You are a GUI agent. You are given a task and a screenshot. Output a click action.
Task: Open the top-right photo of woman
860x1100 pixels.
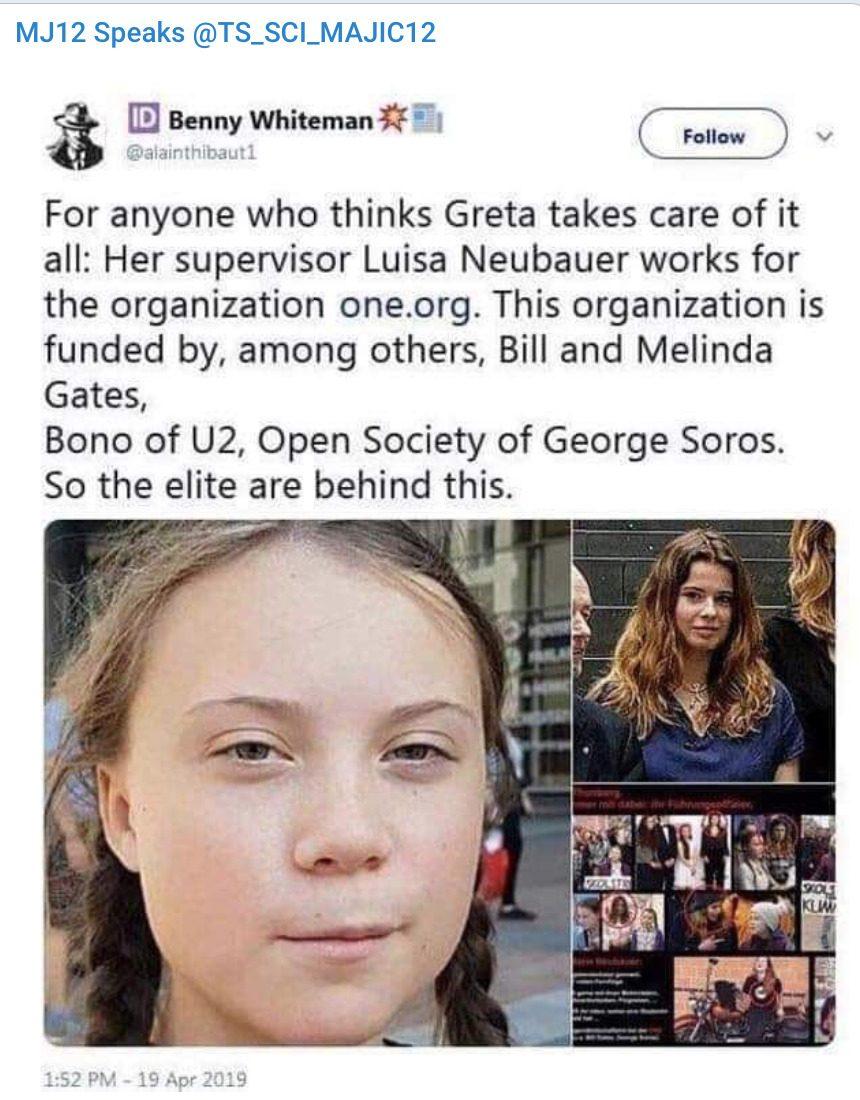click(x=704, y=651)
